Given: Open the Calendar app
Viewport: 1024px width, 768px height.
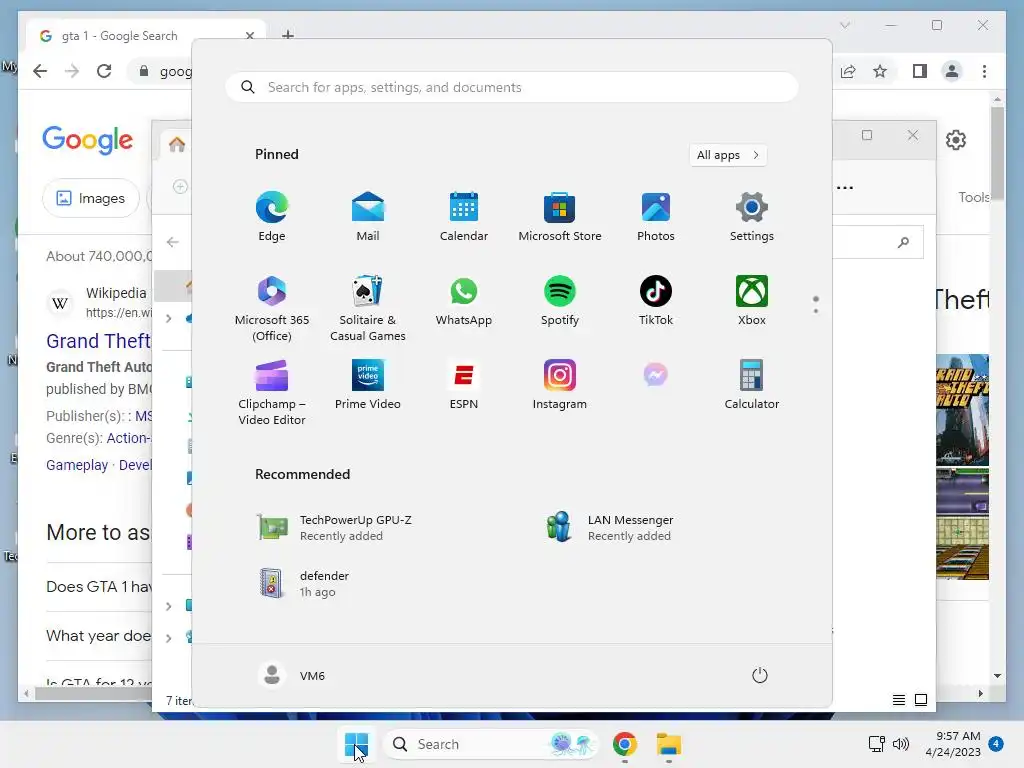Looking at the screenshot, I should [464, 217].
